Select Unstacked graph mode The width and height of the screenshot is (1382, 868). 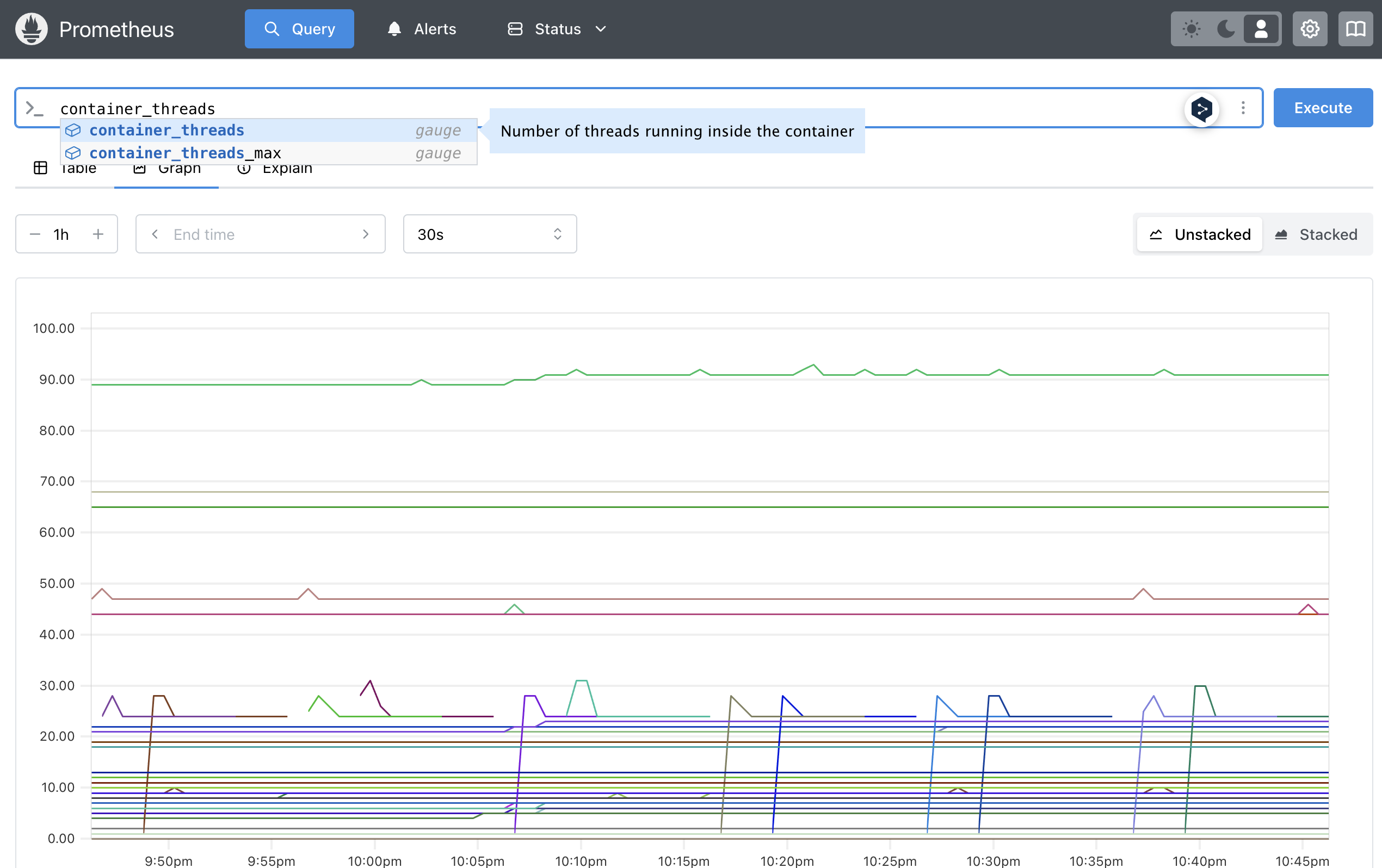pos(1200,234)
